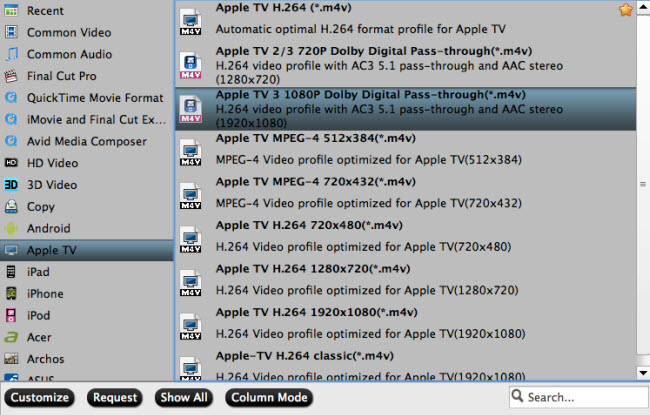Select the Copy category label
This screenshot has width=650, height=415.
pyautogui.click(x=41, y=206)
